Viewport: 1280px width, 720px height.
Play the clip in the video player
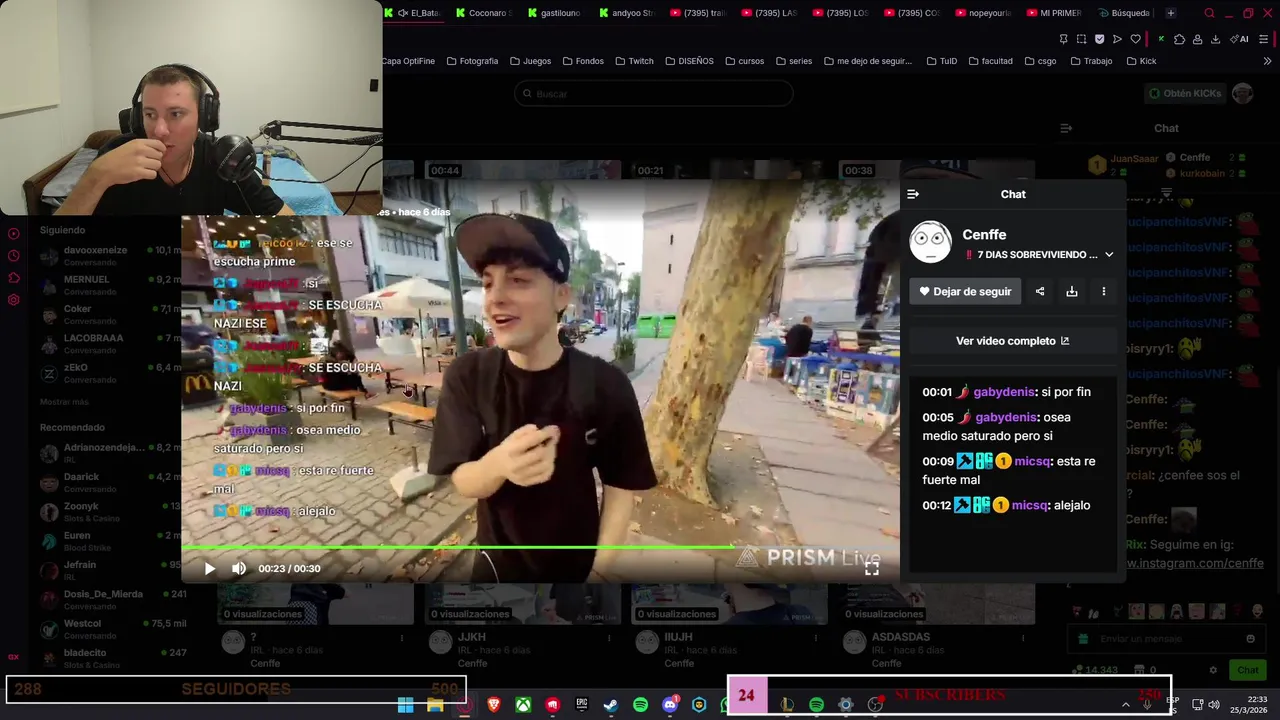point(210,568)
